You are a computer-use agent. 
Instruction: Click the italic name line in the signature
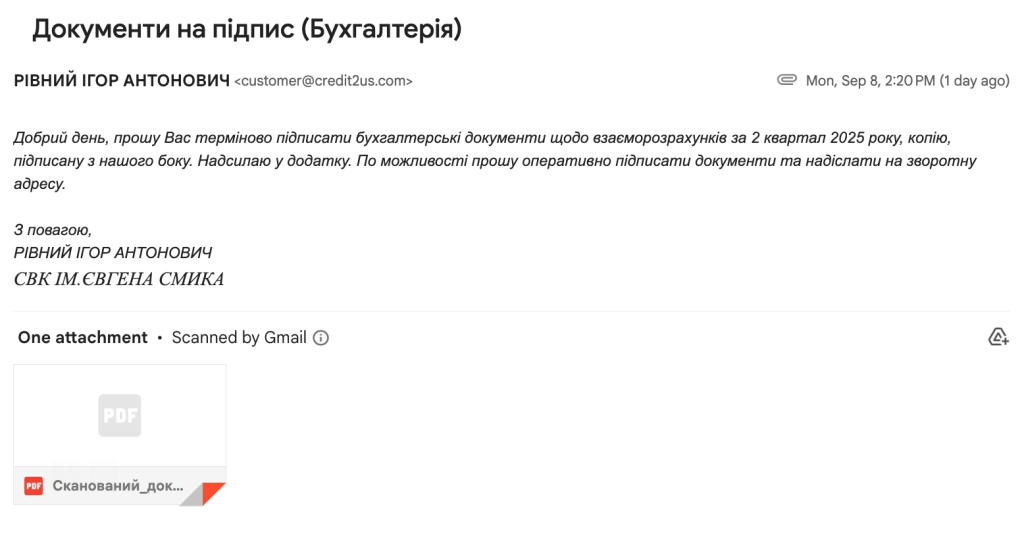coord(113,253)
